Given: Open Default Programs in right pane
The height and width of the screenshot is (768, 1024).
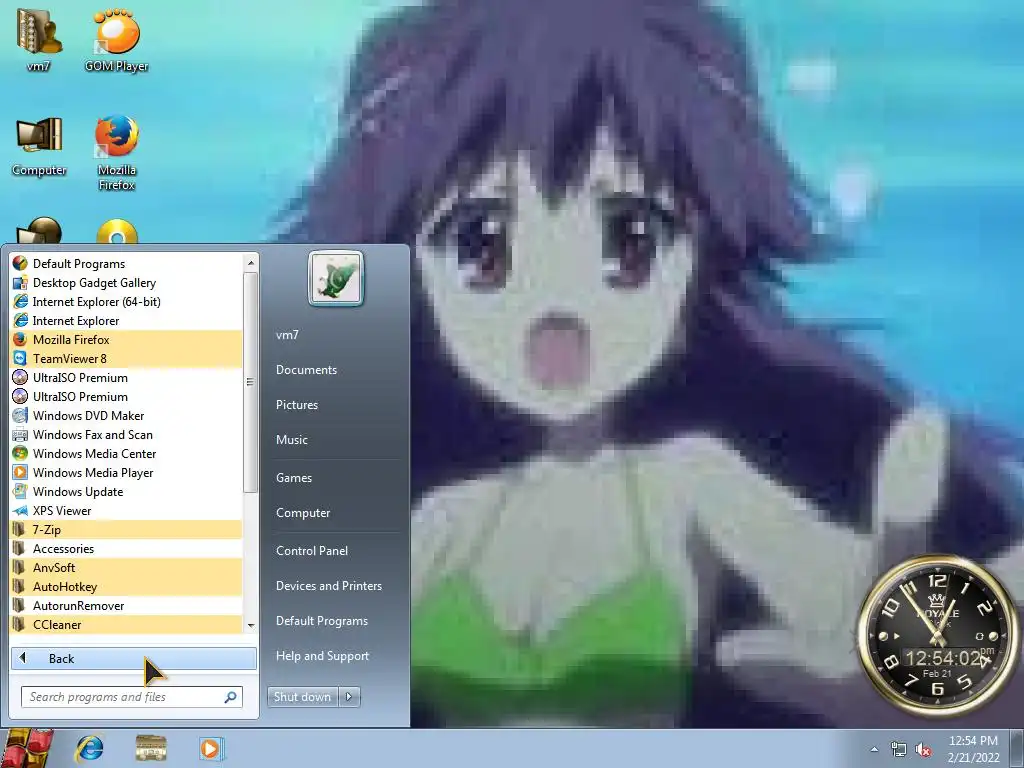Looking at the screenshot, I should [322, 621].
